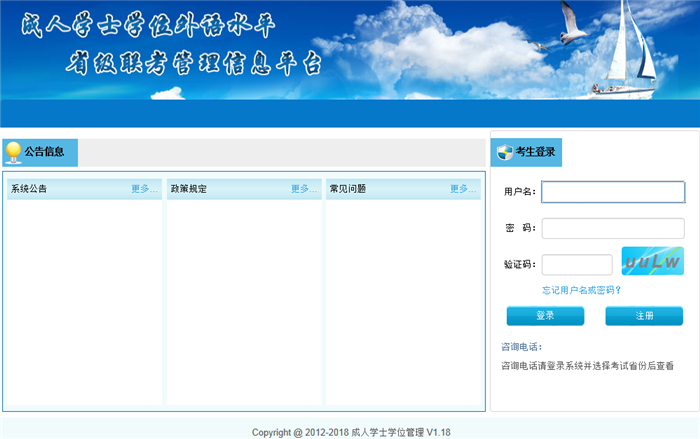Screen dimensions: 700x439
Task: Click the copyright footer text
Action: [351, 432]
